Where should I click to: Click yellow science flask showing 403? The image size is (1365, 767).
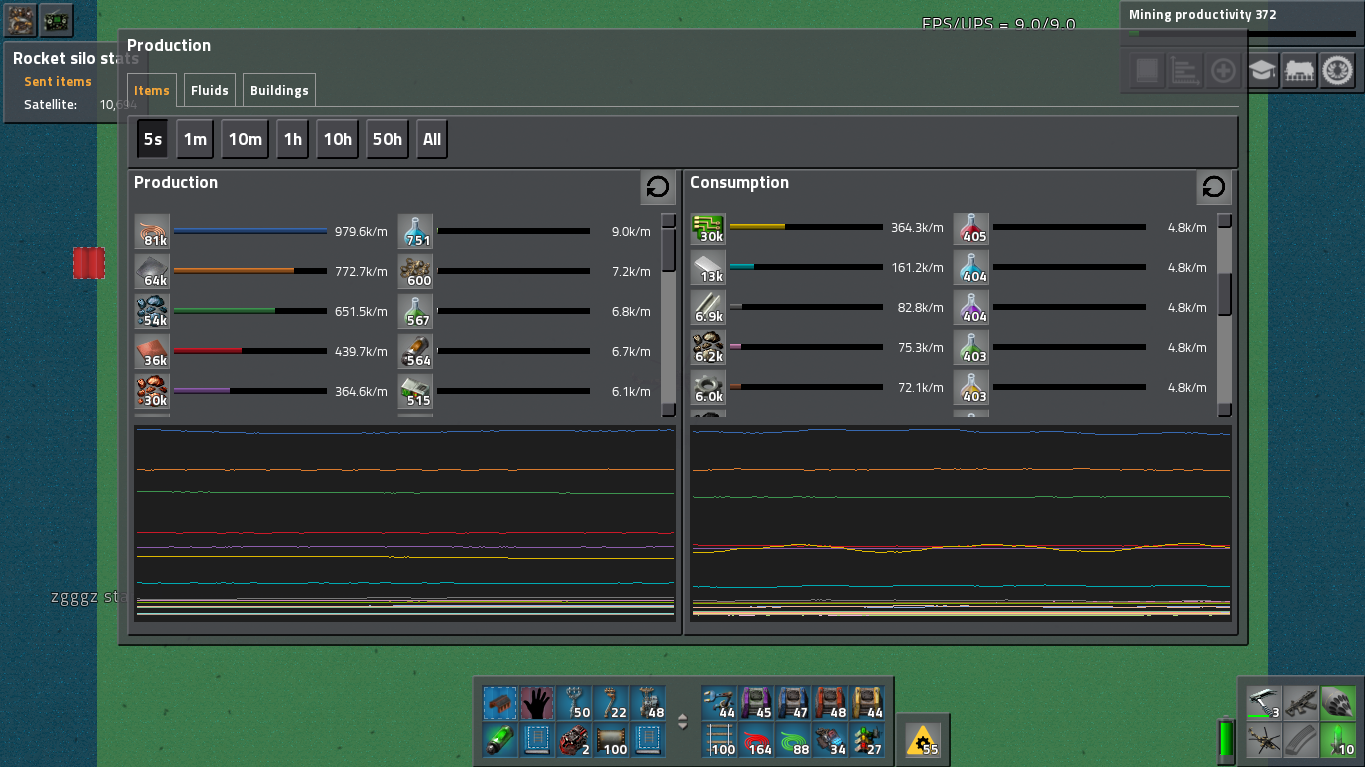coord(972,388)
